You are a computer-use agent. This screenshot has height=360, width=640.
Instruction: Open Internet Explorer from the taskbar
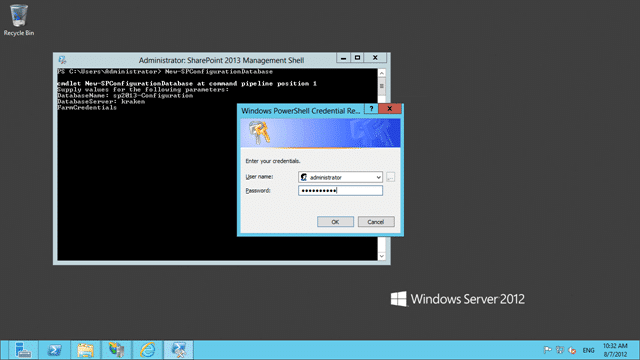(147, 350)
